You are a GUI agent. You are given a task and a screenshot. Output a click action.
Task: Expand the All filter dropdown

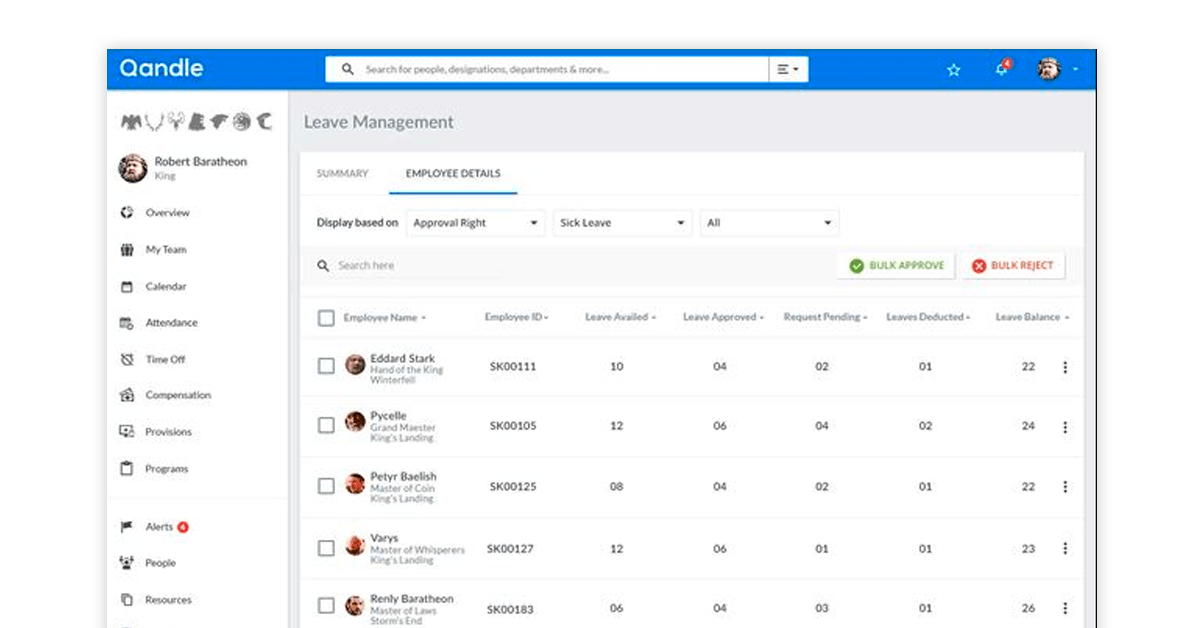click(x=769, y=223)
